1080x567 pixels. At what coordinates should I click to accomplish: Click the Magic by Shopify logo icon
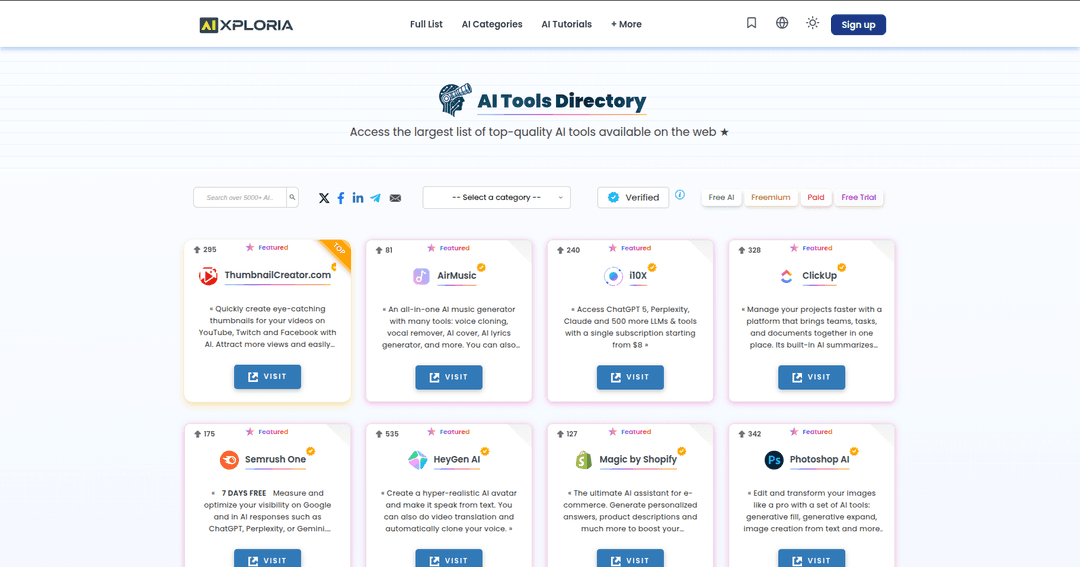[583, 460]
